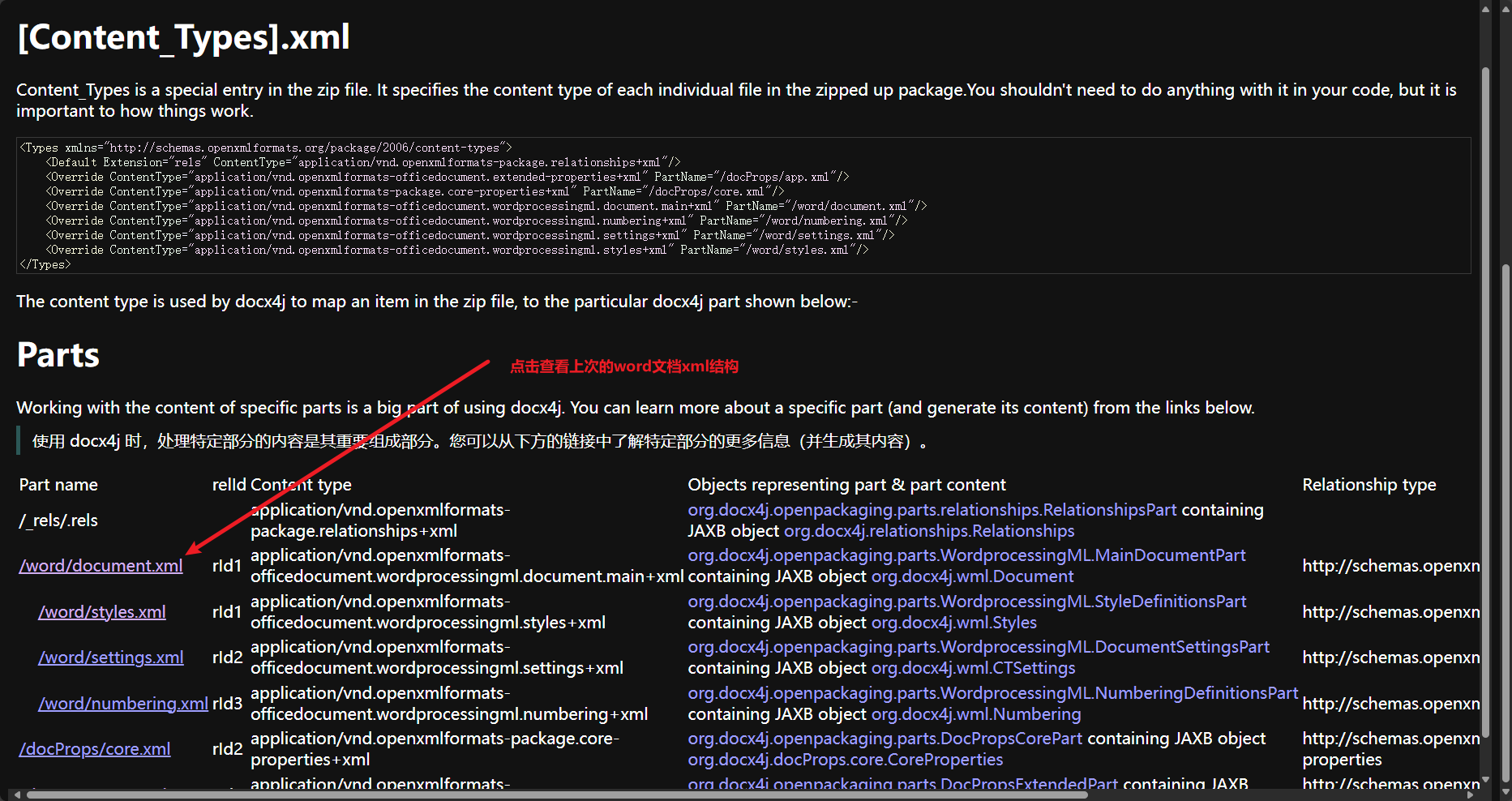The image size is (1512, 801).
Task: Click the horizontal scrollbar thumb
Action: [x=556, y=795]
